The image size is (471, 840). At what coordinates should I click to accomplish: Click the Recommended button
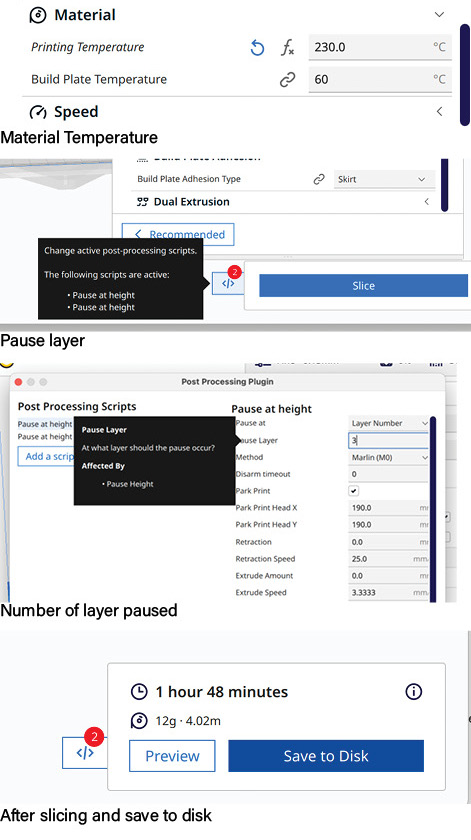[178, 234]
